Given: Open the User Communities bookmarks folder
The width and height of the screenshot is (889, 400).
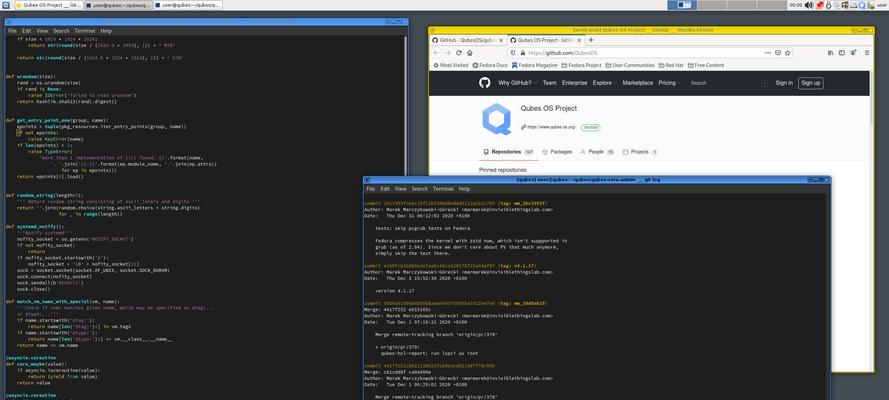Looking at the screenshot, I should [x=629, y=65].
